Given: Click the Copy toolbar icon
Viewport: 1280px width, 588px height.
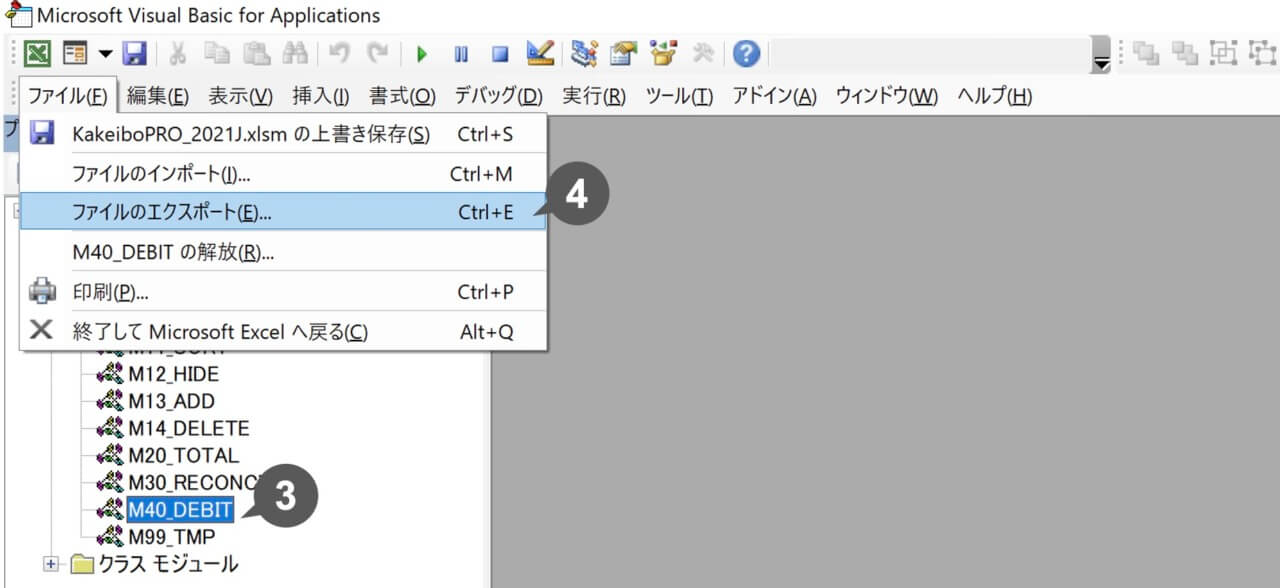Looking at the screenshot, I should coord(215,53).
